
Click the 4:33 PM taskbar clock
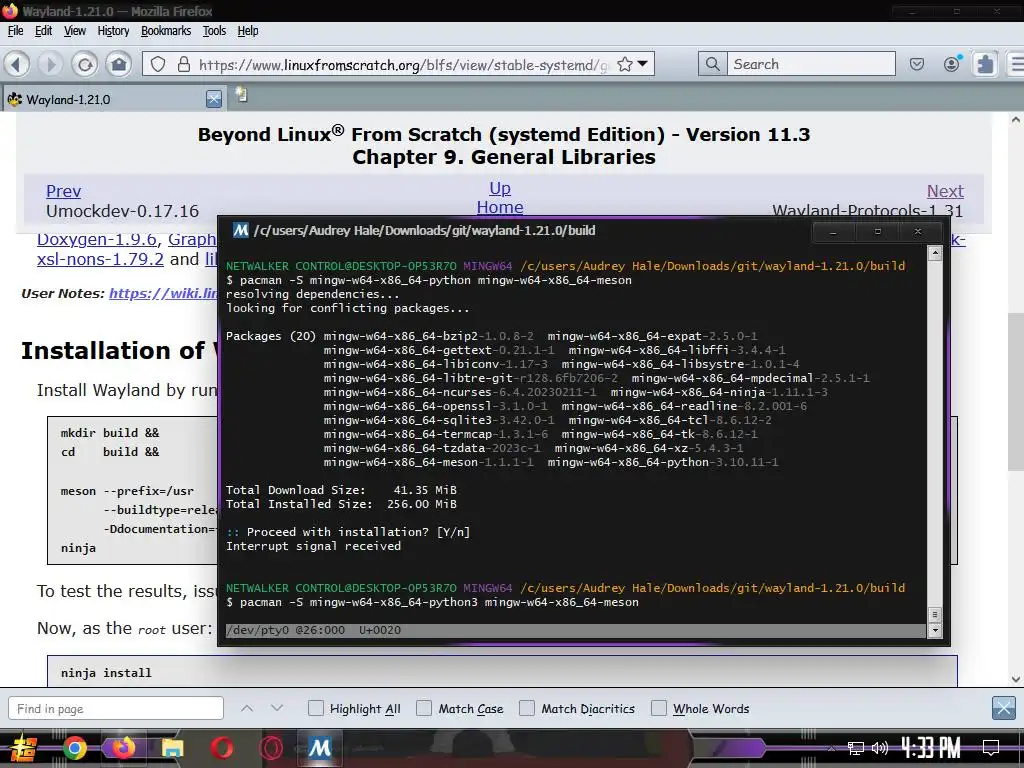tap(931, 748)
